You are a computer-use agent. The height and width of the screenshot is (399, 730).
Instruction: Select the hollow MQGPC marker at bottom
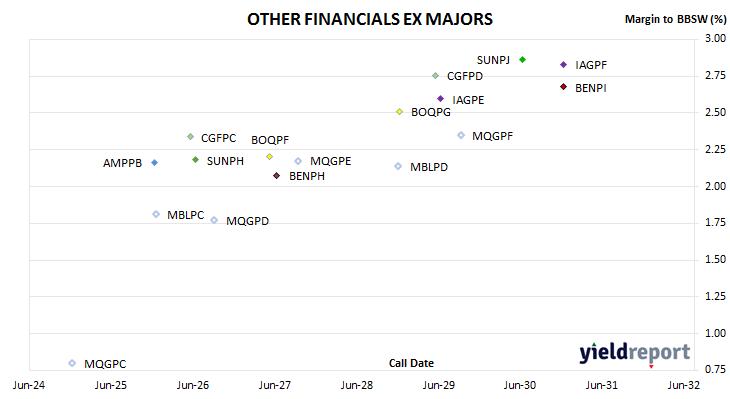(72, 363)
